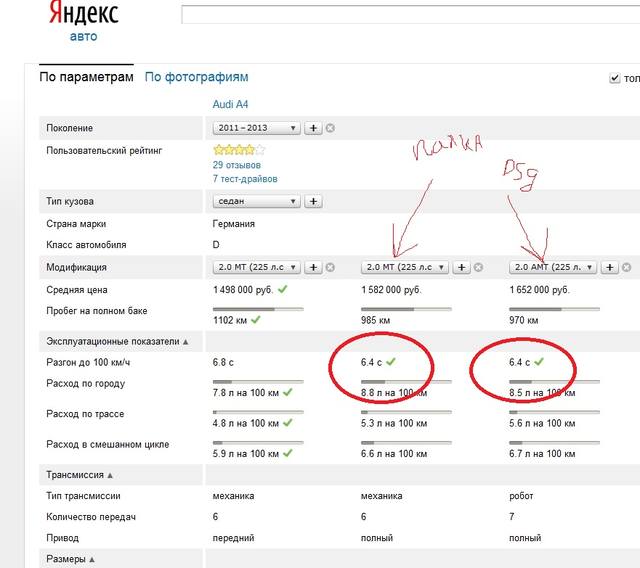Open the 2.0 AMT modification dropdown
The height and width of the screenshot is (568, 640).
pos(553,267)
